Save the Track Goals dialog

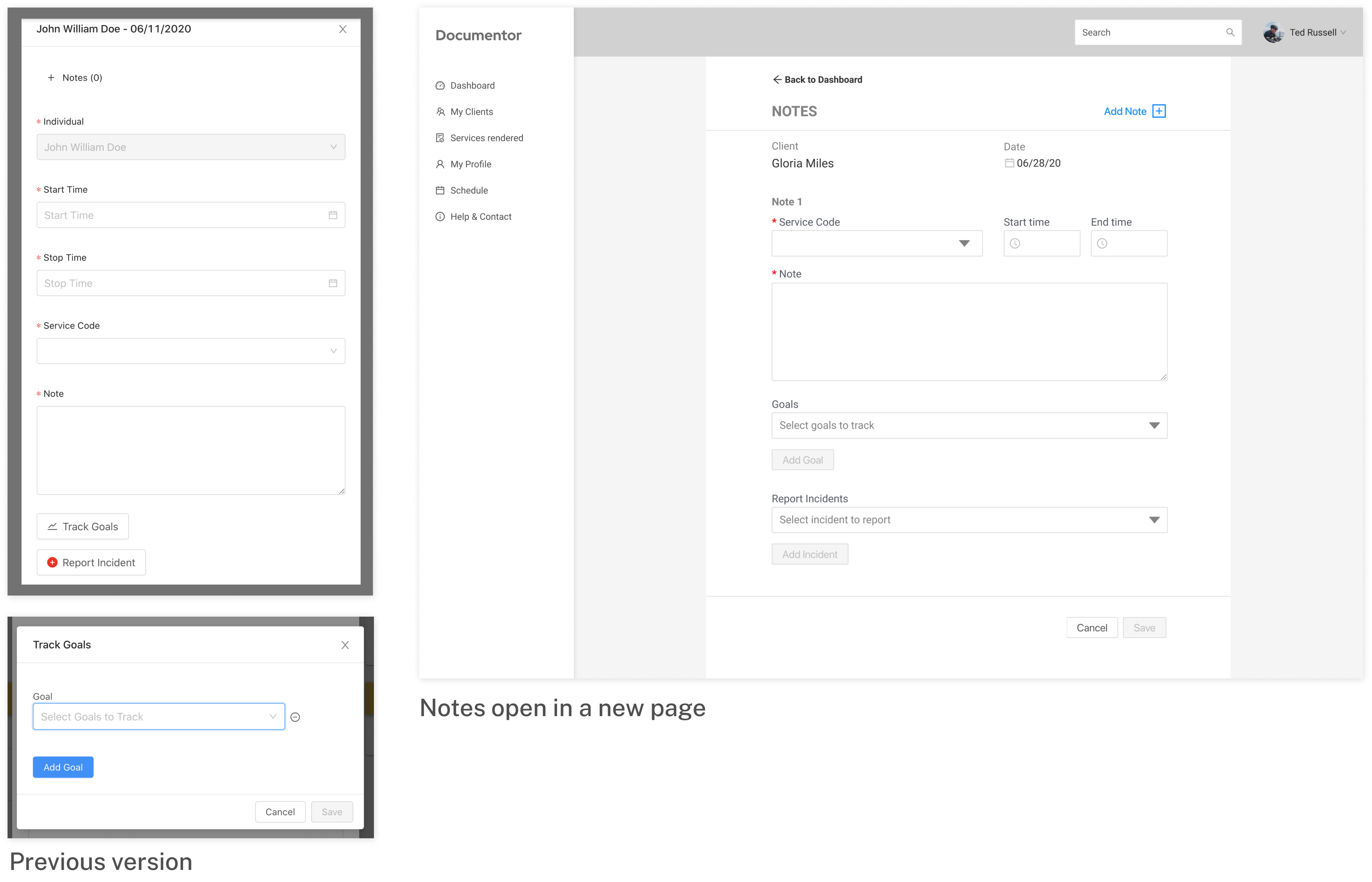tap(332, 812)
